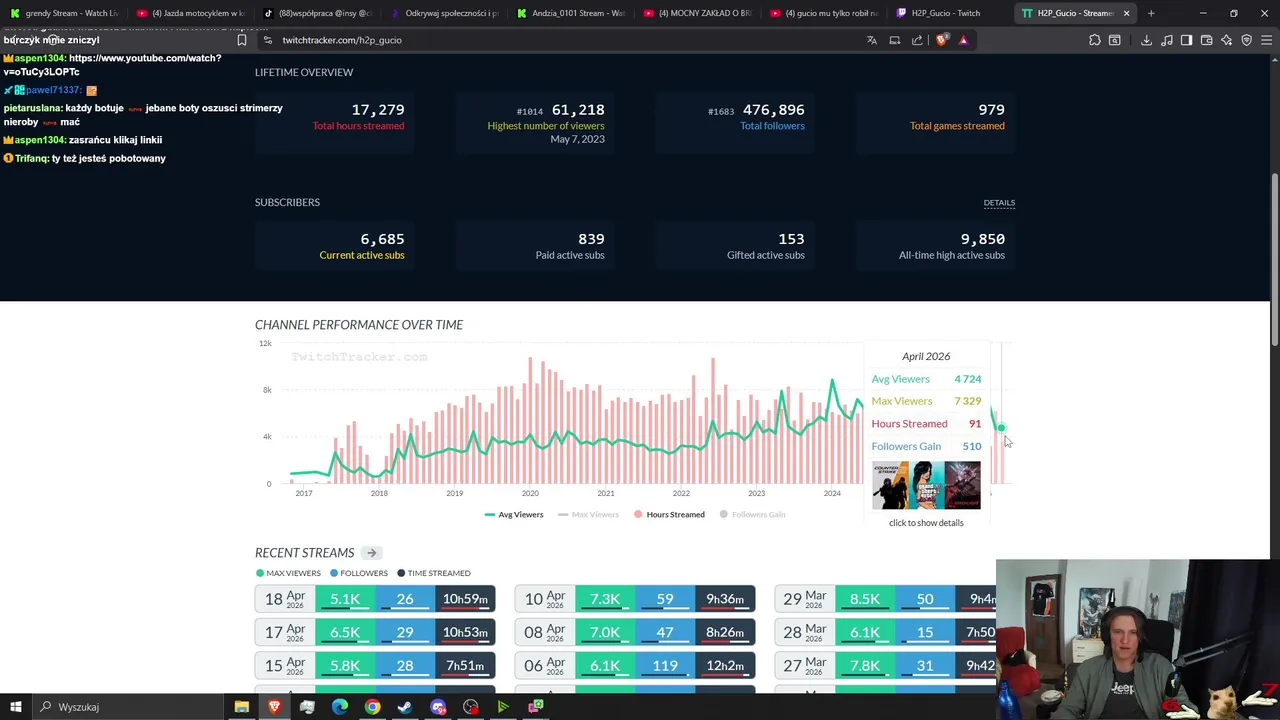Toggle Avg Viewers series in chart legend
The image size is (1280, 720).
click(x=514, y=514)
